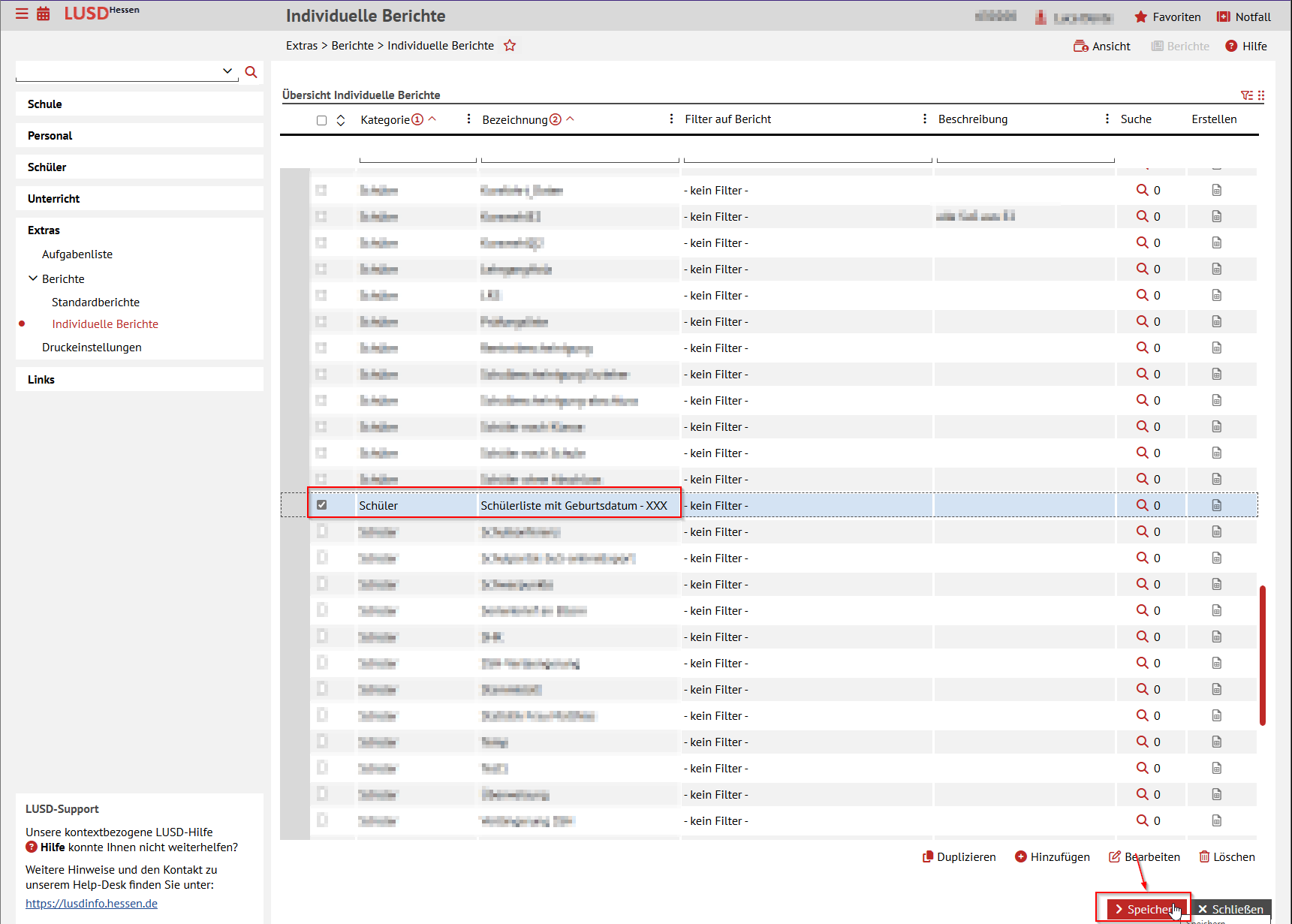Open Kategorie column options menu
1292x924 pixels.
click(468, 119)
